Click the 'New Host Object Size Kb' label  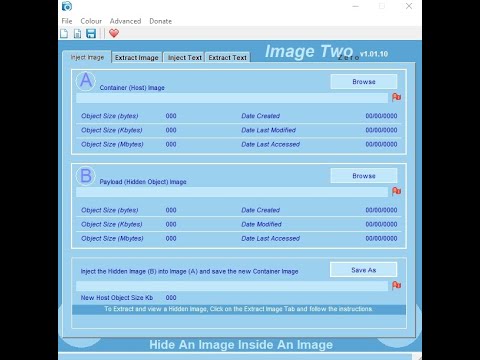pos(117,298)
